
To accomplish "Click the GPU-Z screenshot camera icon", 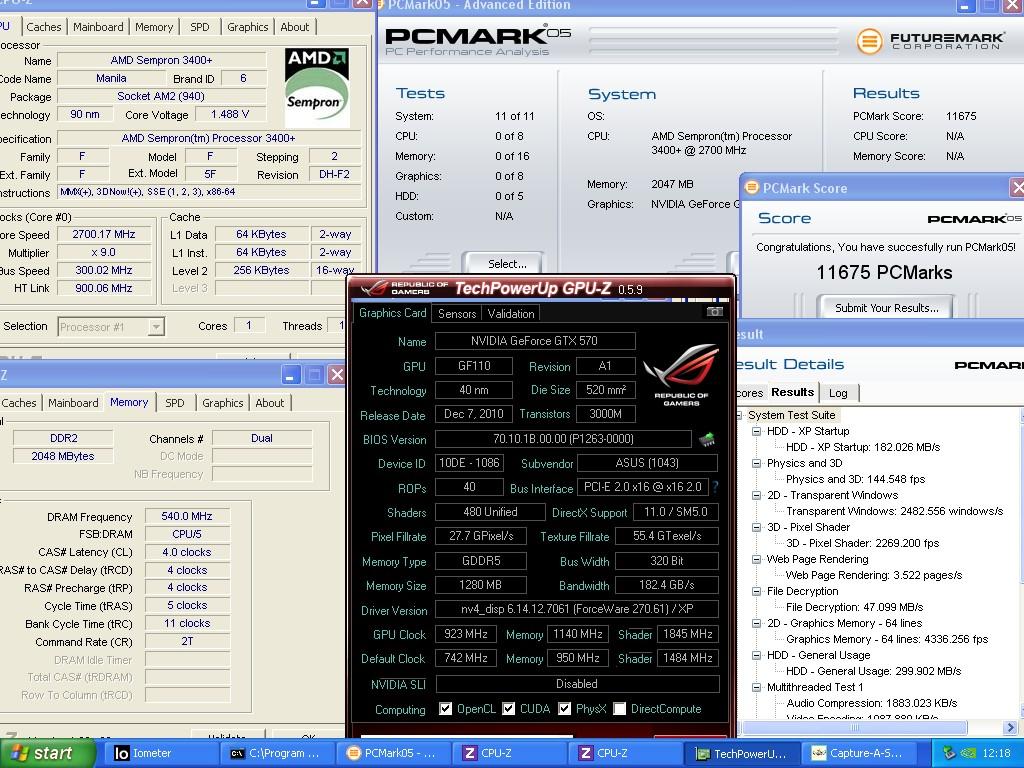I will tap(714, 312).
